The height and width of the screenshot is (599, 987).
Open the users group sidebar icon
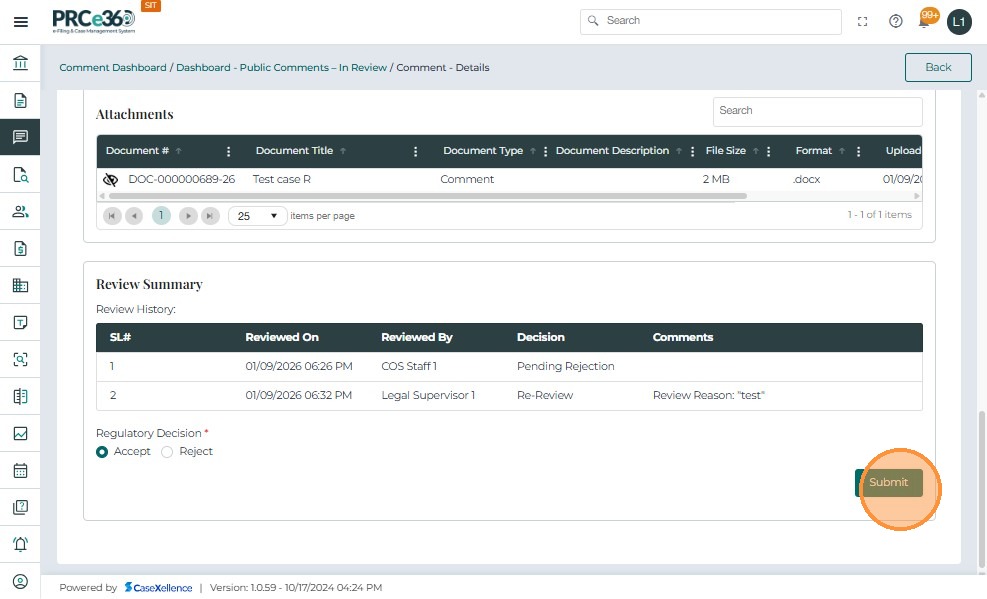point(20,211)
